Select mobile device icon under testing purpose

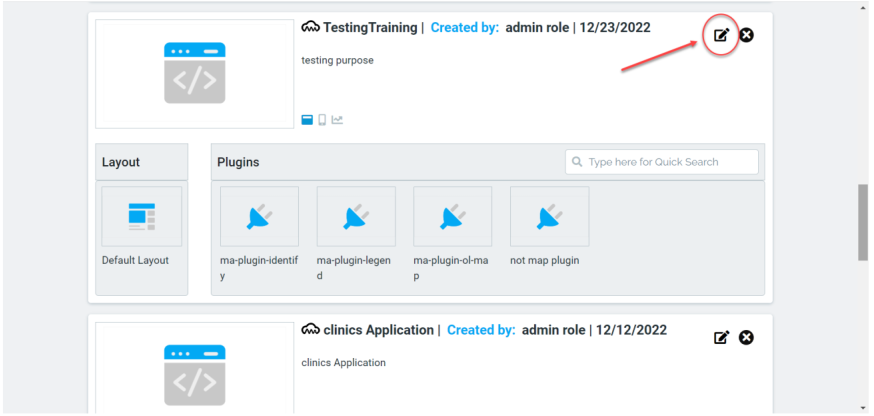pos(322,119)
